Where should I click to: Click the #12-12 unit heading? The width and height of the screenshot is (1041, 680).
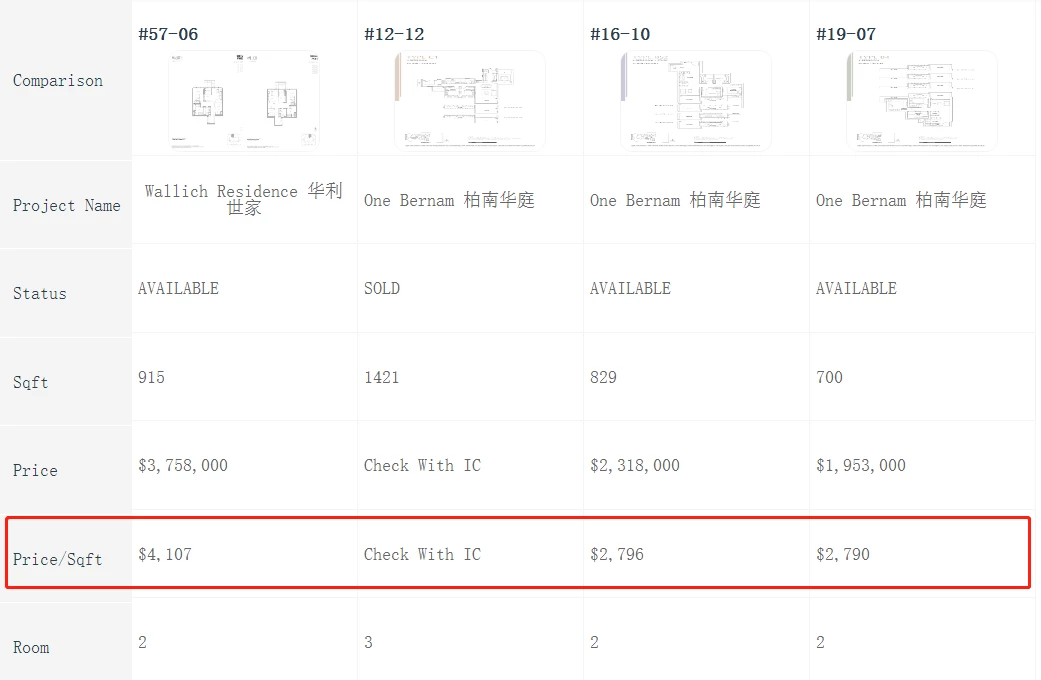pos(394,34)
